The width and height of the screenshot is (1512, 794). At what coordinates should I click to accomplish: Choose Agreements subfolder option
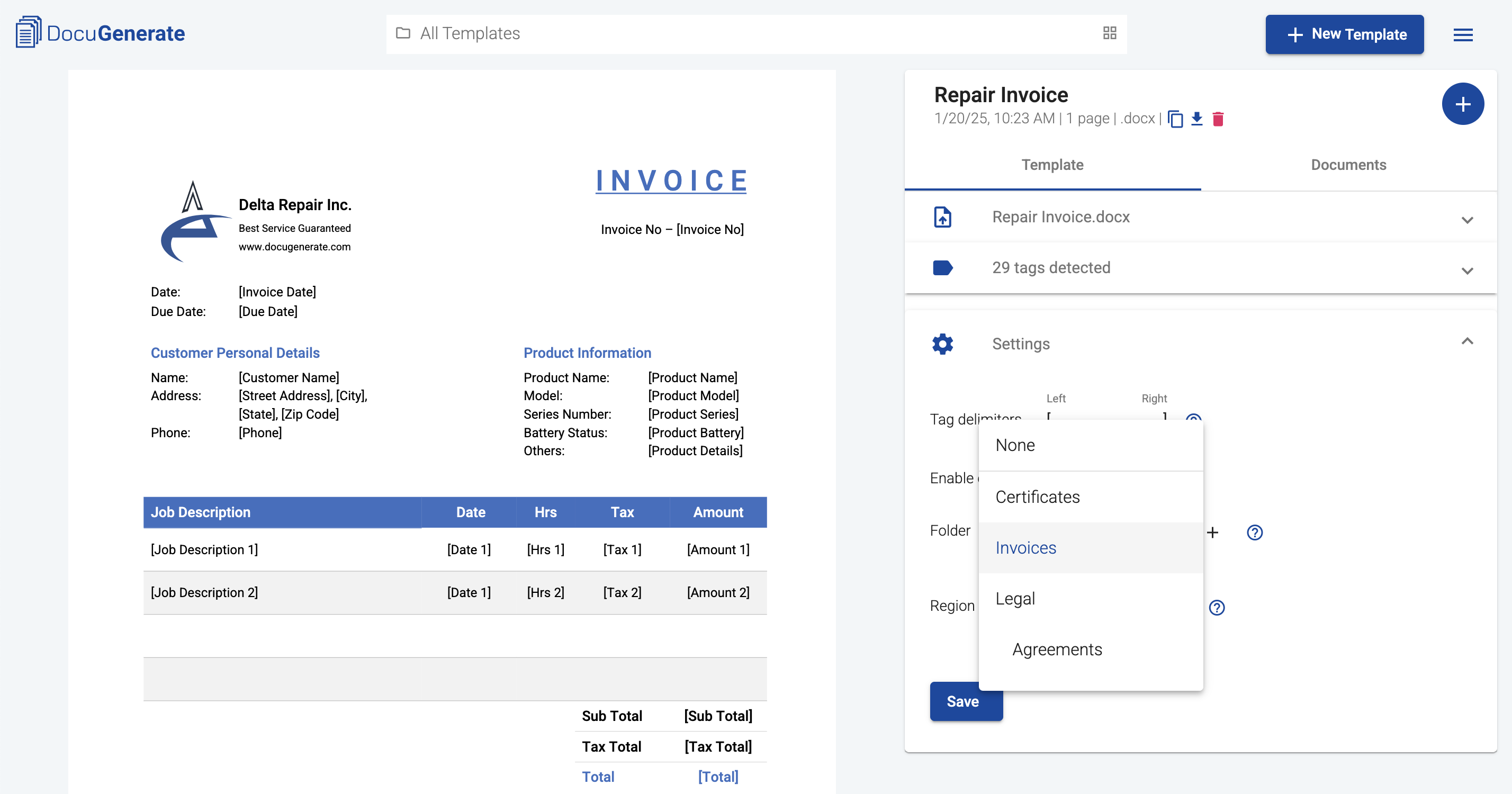(x=1090, y=649)
